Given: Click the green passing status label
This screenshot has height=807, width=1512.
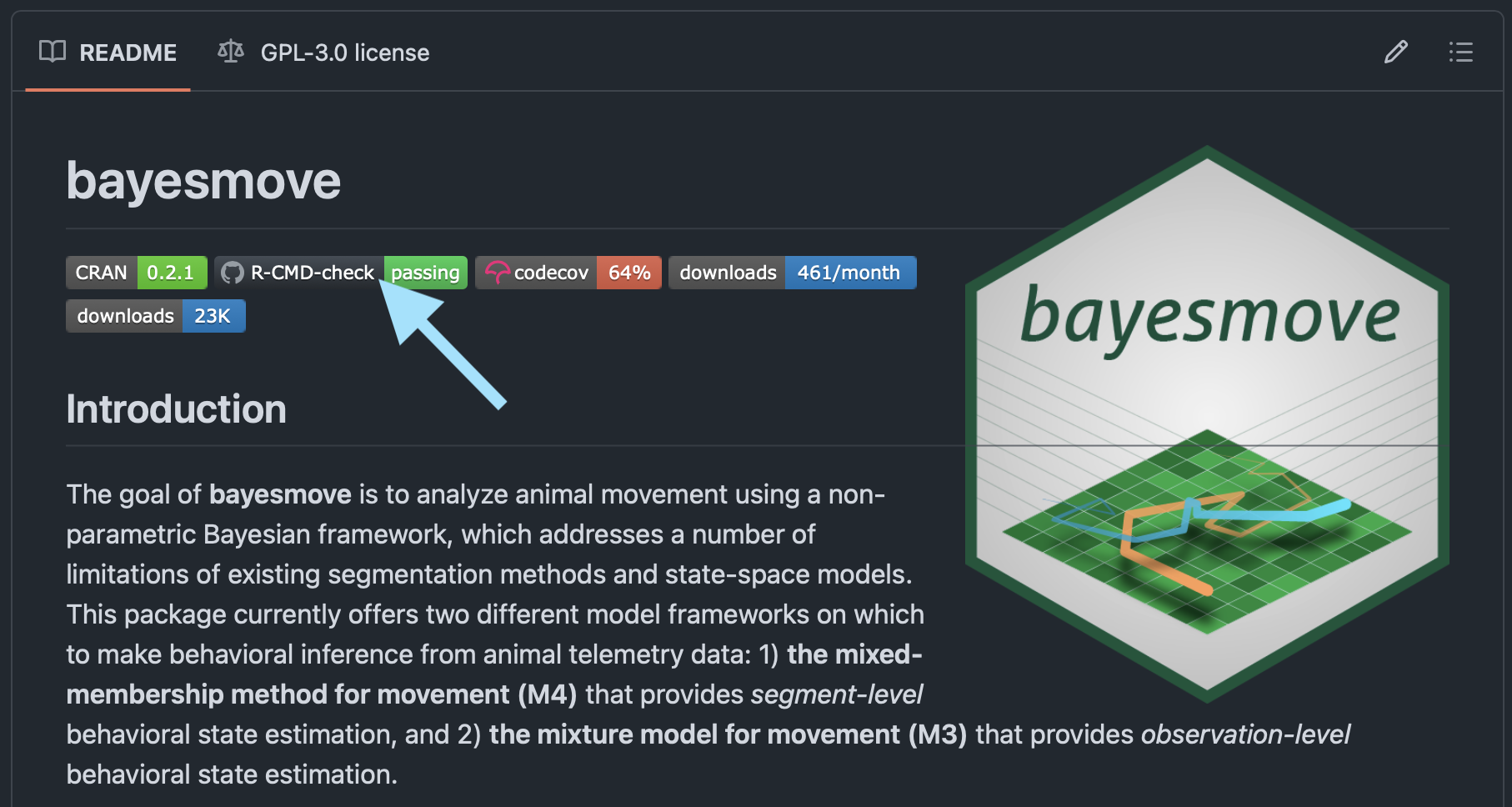Looking at the screenshot, I should (425, 273).
